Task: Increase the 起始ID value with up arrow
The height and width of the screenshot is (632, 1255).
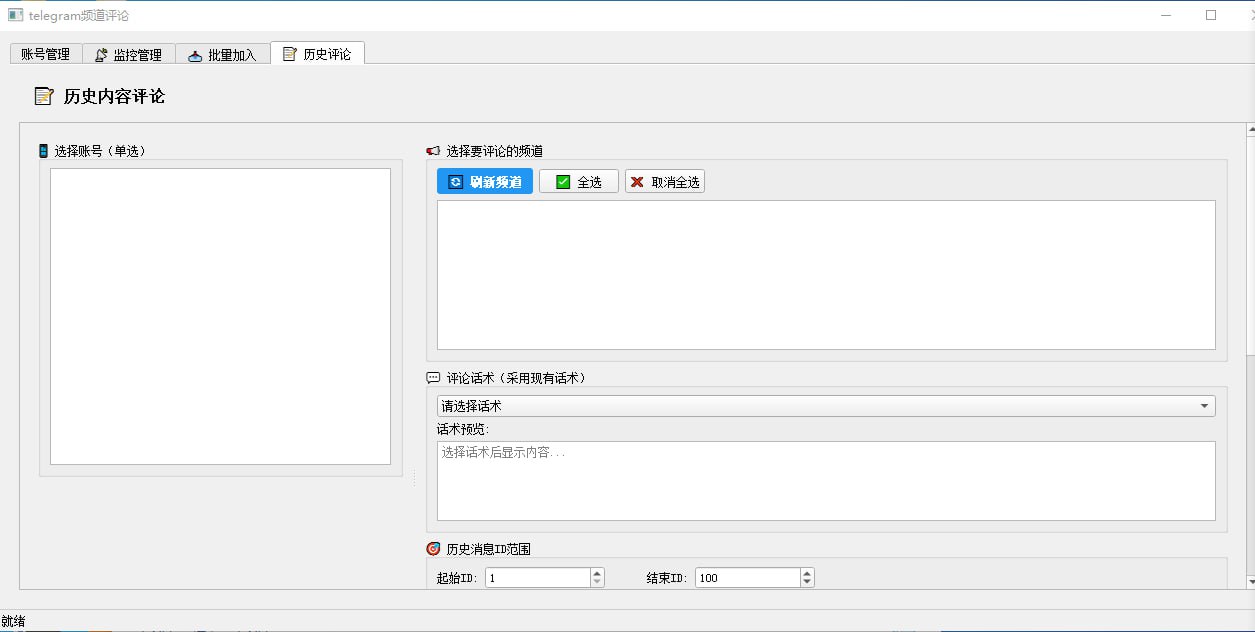Action: coord(597,573)
